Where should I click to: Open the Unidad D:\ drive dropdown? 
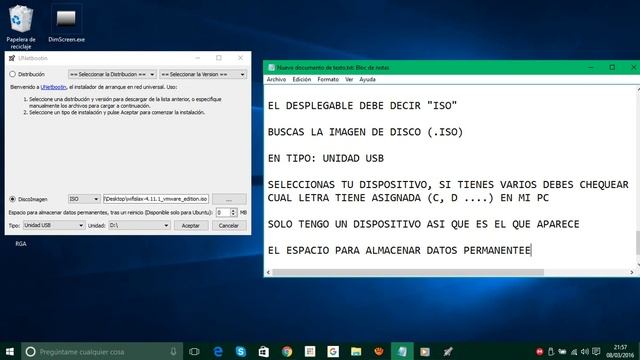pos(139,225)
